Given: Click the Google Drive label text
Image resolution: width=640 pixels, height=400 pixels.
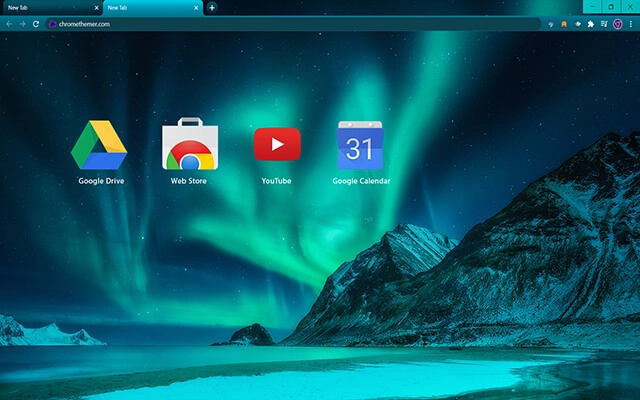Looking at the screenshot, I should pyautogui.click(x=101, y=181).
